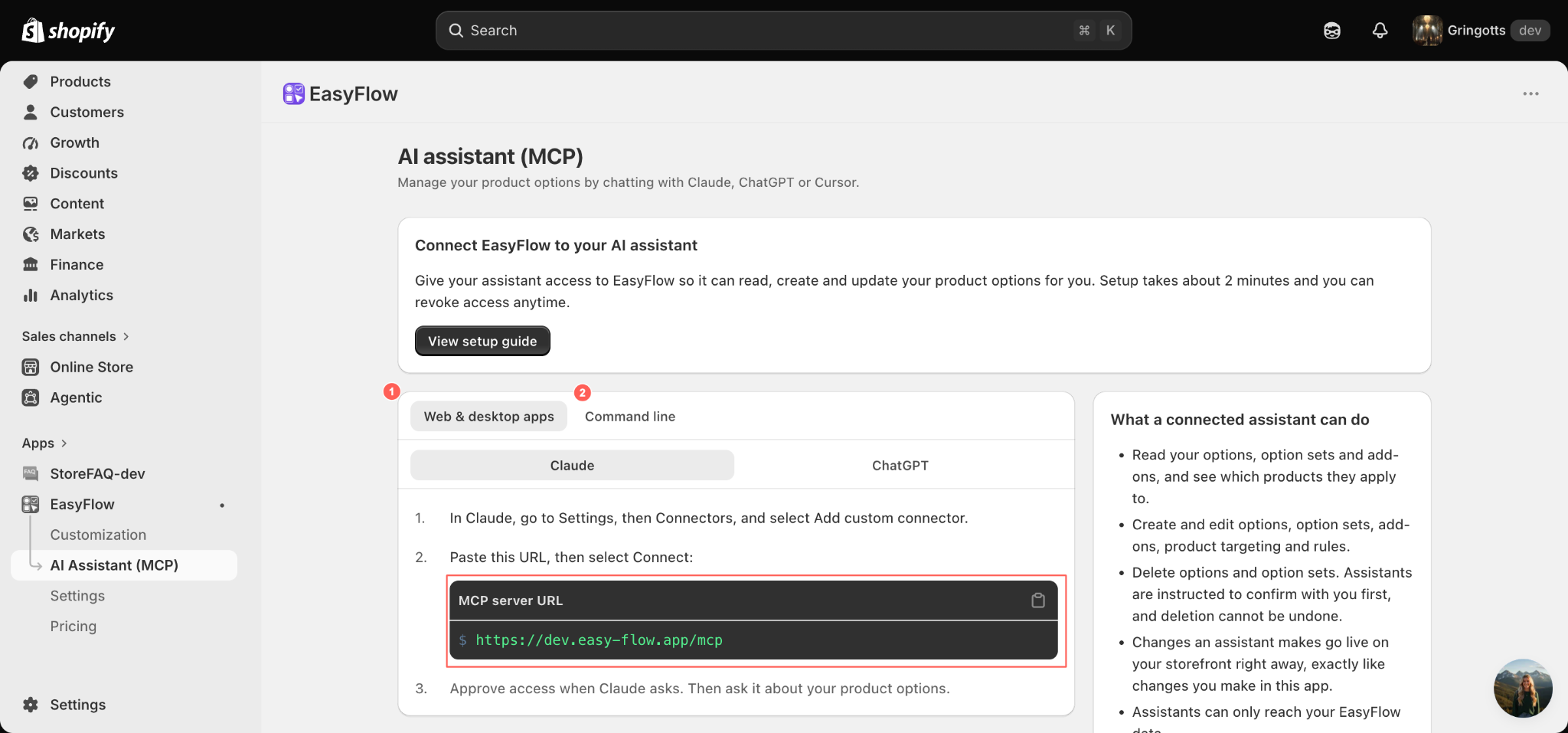
Task: Click the Finance bank icon
Action: click(31, 264)
